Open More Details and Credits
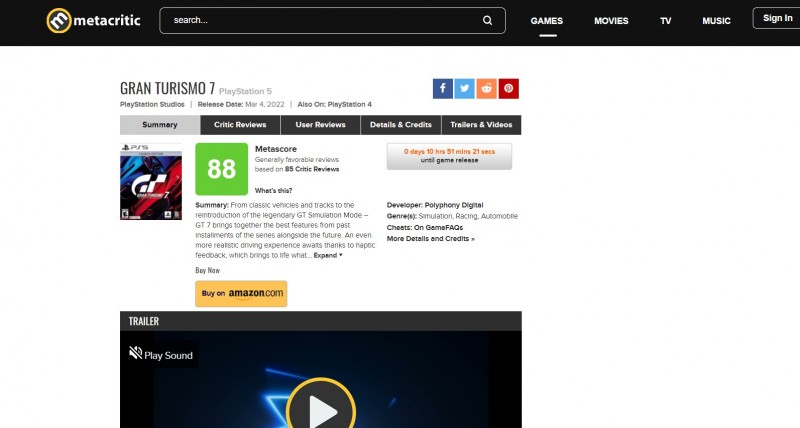Viewport: 800px width, 428px height. [430, 239]
